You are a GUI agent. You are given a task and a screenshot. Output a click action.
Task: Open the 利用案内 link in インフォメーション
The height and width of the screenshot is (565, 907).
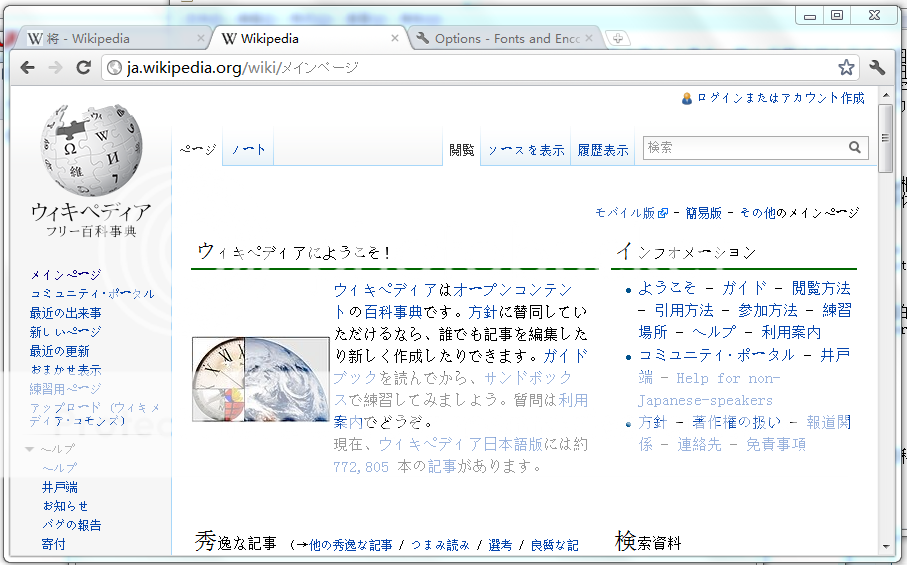791,332
